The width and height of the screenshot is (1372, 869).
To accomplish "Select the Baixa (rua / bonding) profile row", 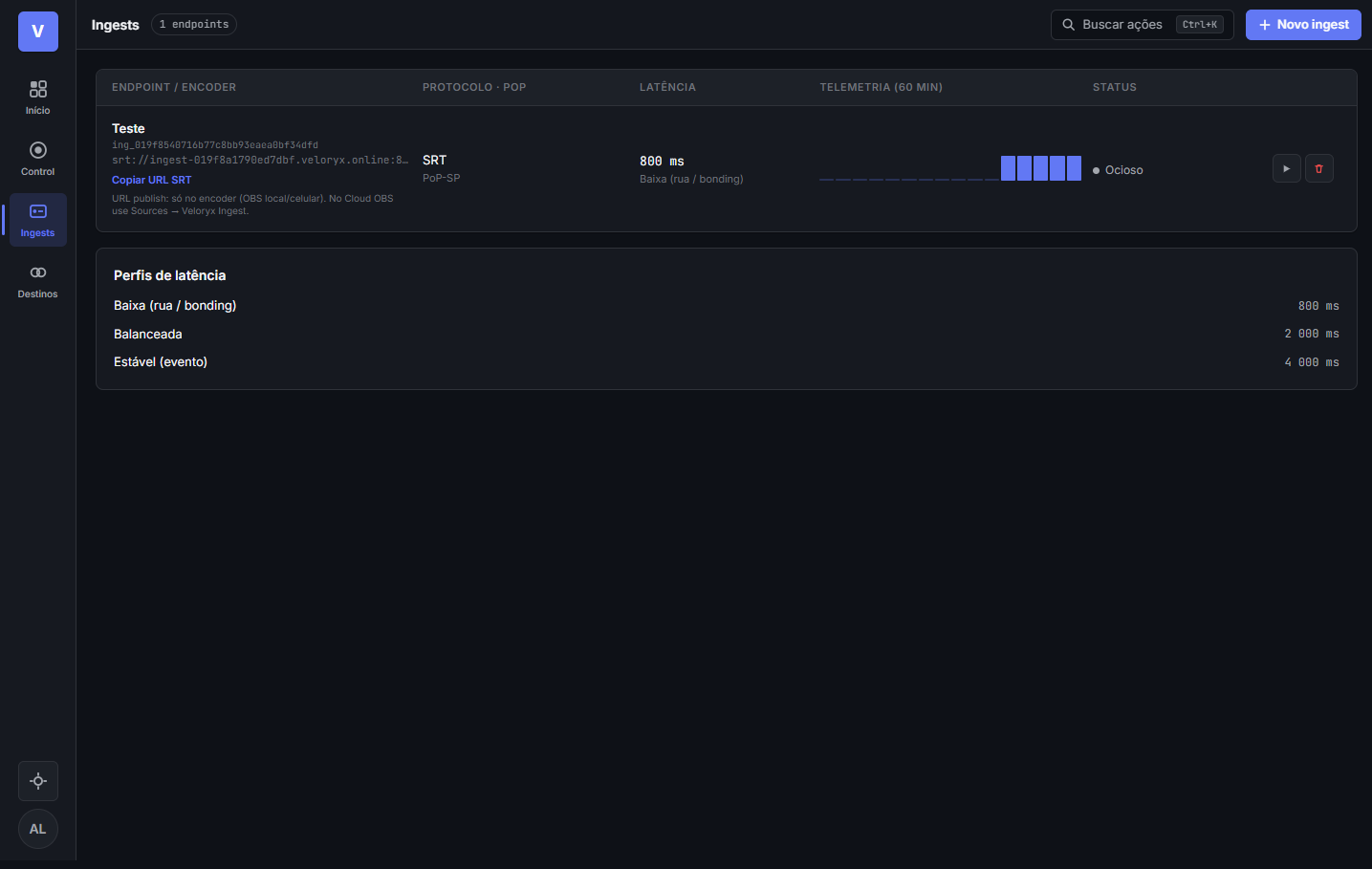I will [x=727, y=306].
